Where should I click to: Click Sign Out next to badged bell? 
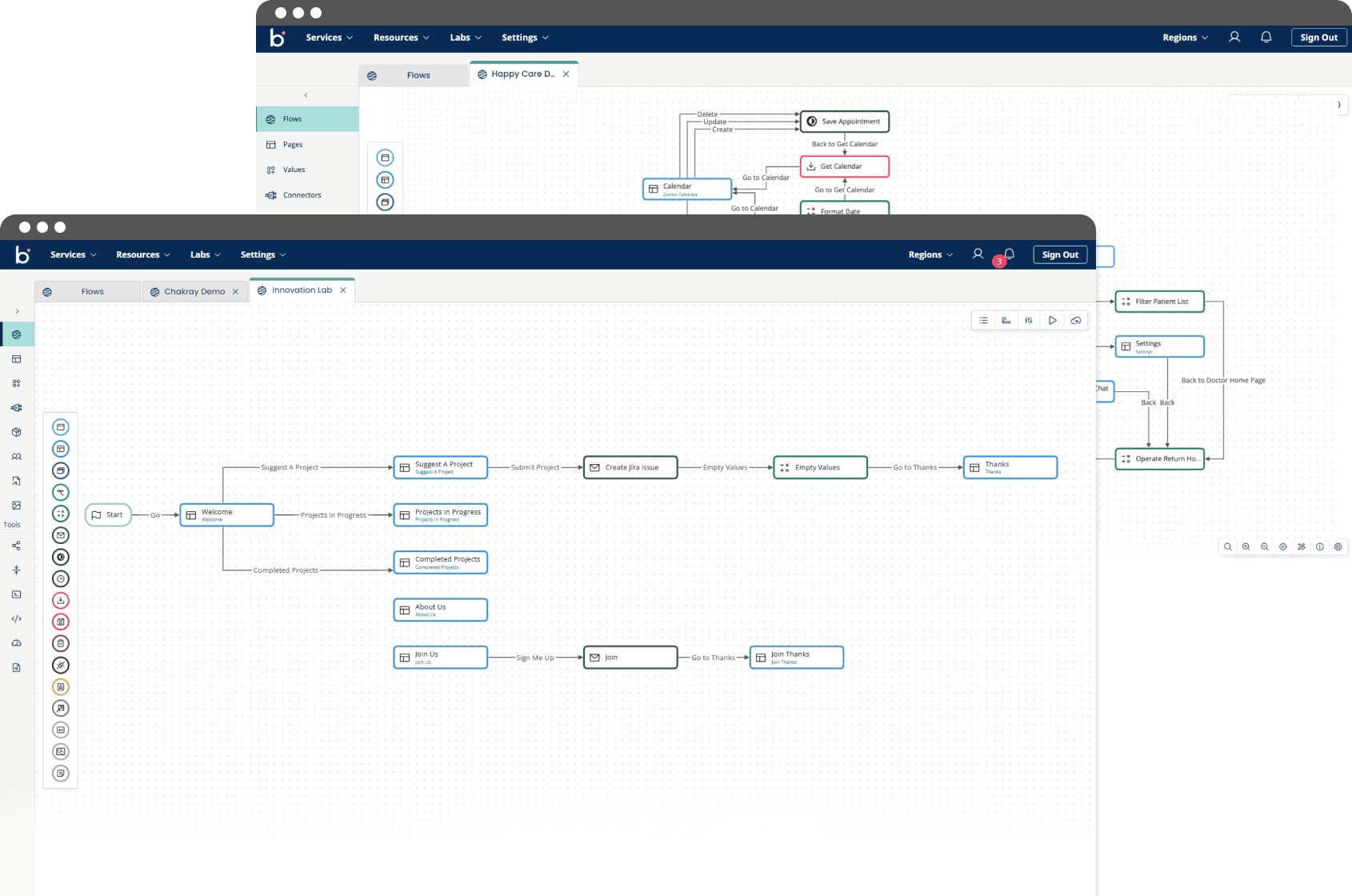(1059, 254)
